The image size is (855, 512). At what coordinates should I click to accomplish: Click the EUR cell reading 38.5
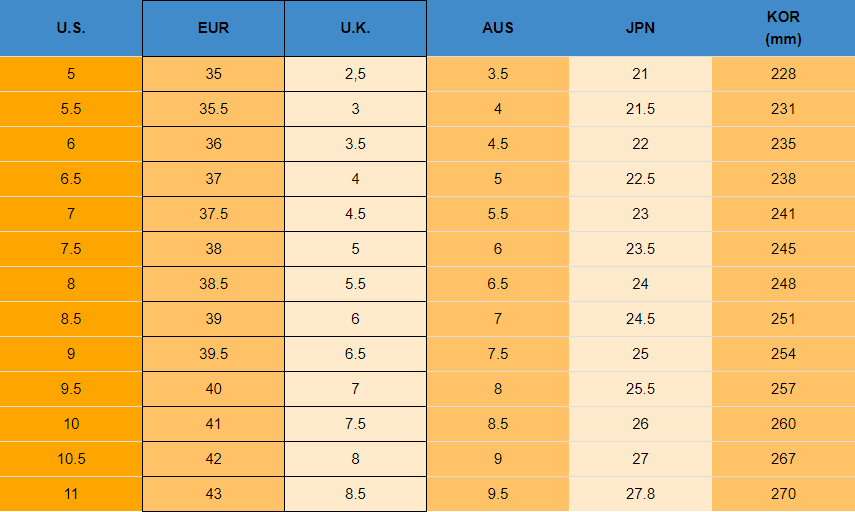(213, 284)
